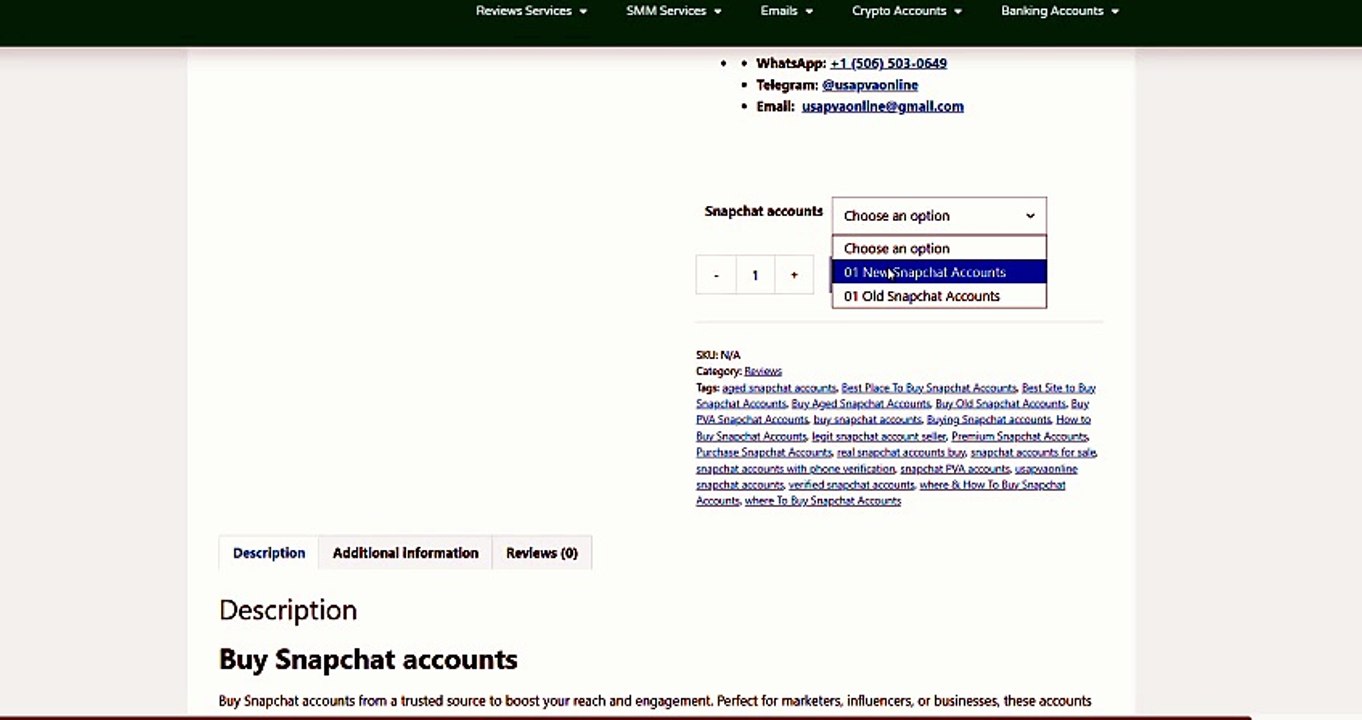Select '01 New Snapchat Accounts' option
Image resolution: width=1362 pixels, height=720 pixels.
(x=939, y=272)
